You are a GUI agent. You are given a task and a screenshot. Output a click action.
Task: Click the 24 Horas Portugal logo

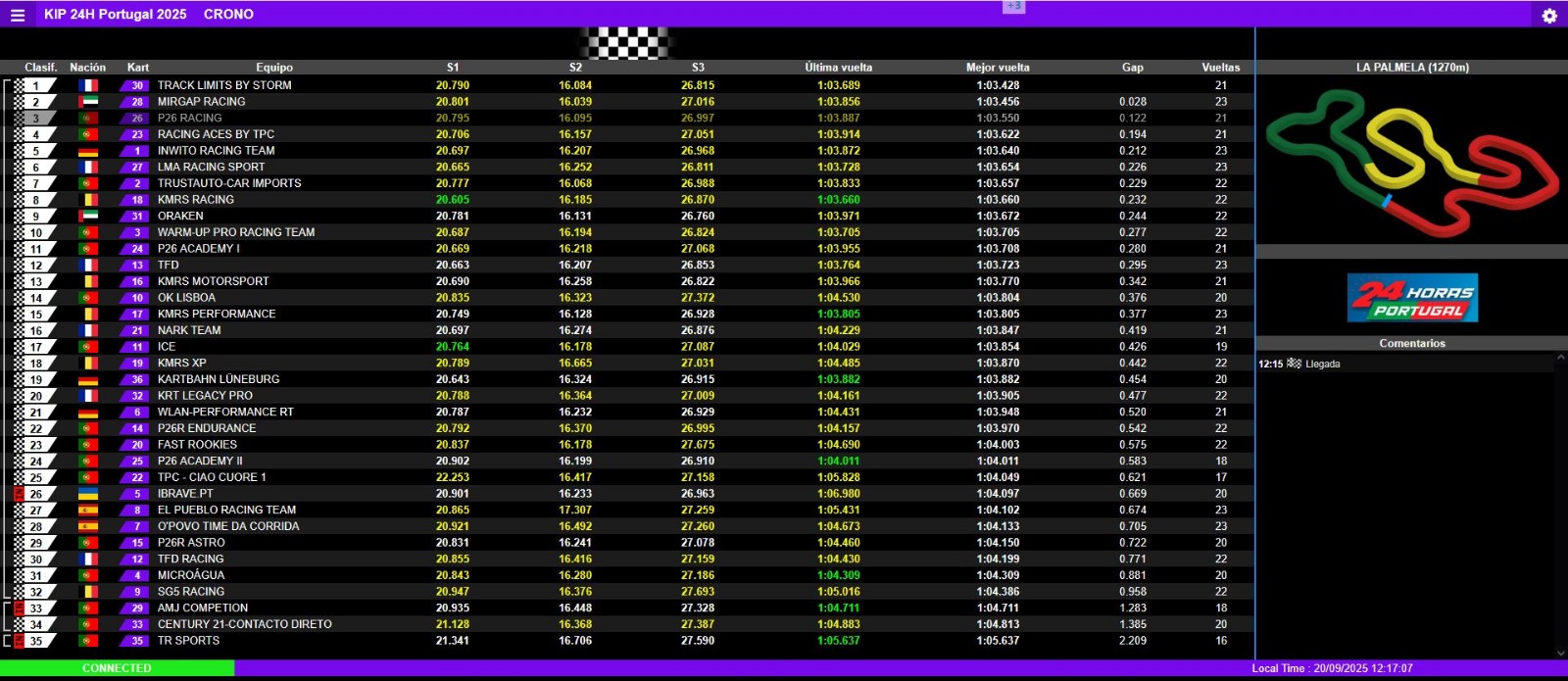coord(1412,299)
